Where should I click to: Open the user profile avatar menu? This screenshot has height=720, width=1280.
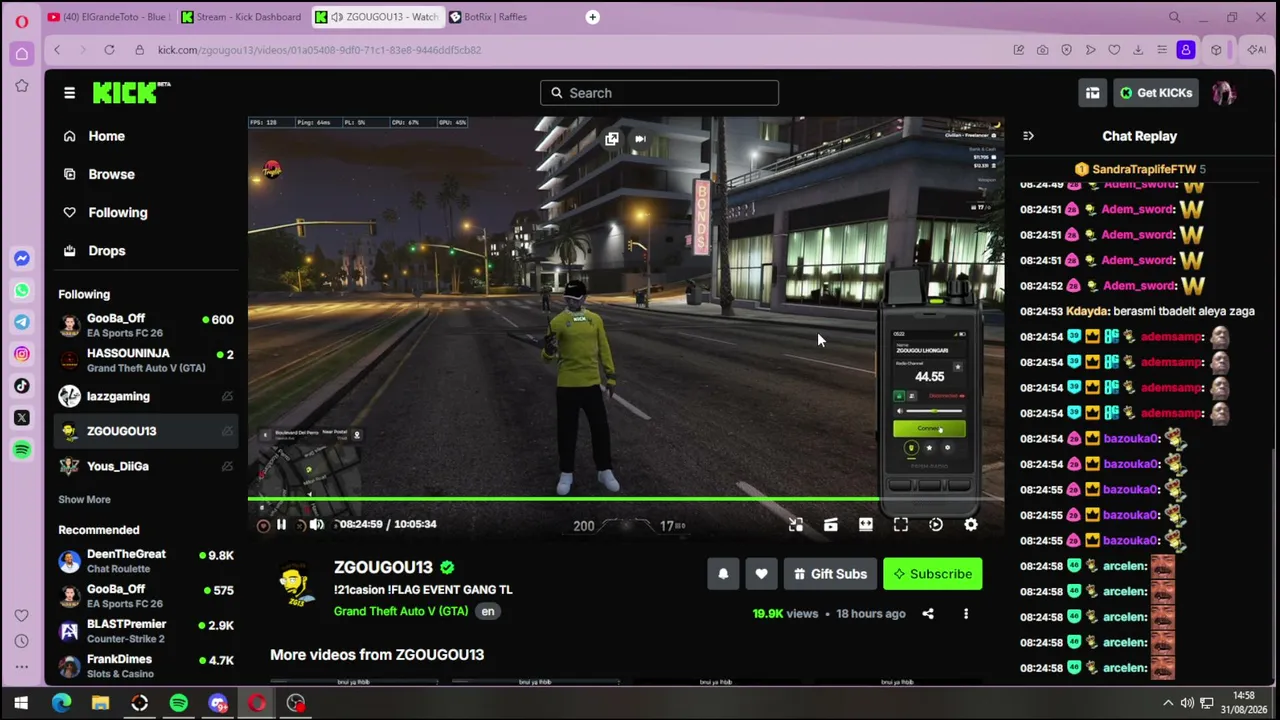tap(1224, 93)
